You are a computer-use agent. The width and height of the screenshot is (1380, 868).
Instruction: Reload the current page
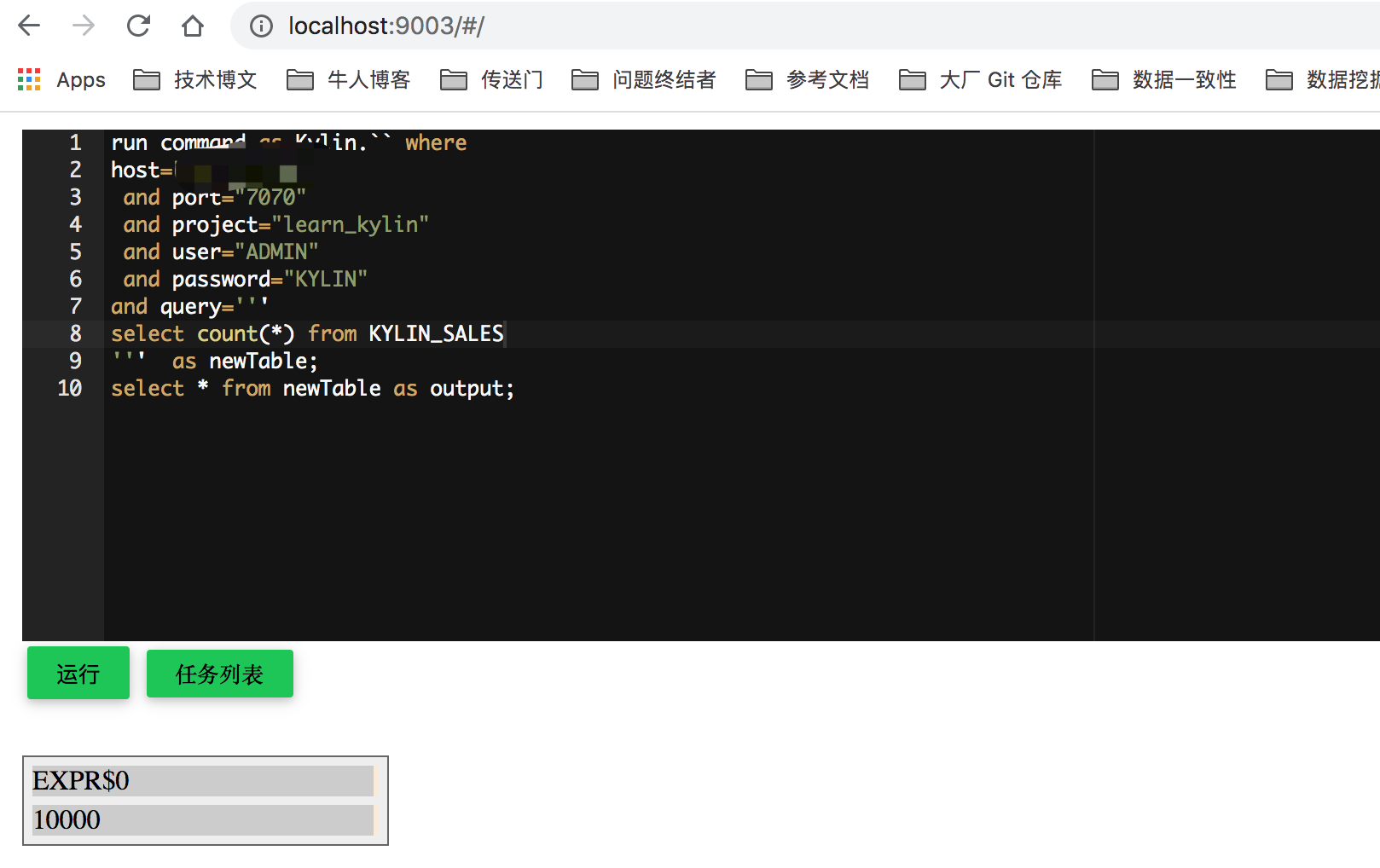tap(137, 26)
